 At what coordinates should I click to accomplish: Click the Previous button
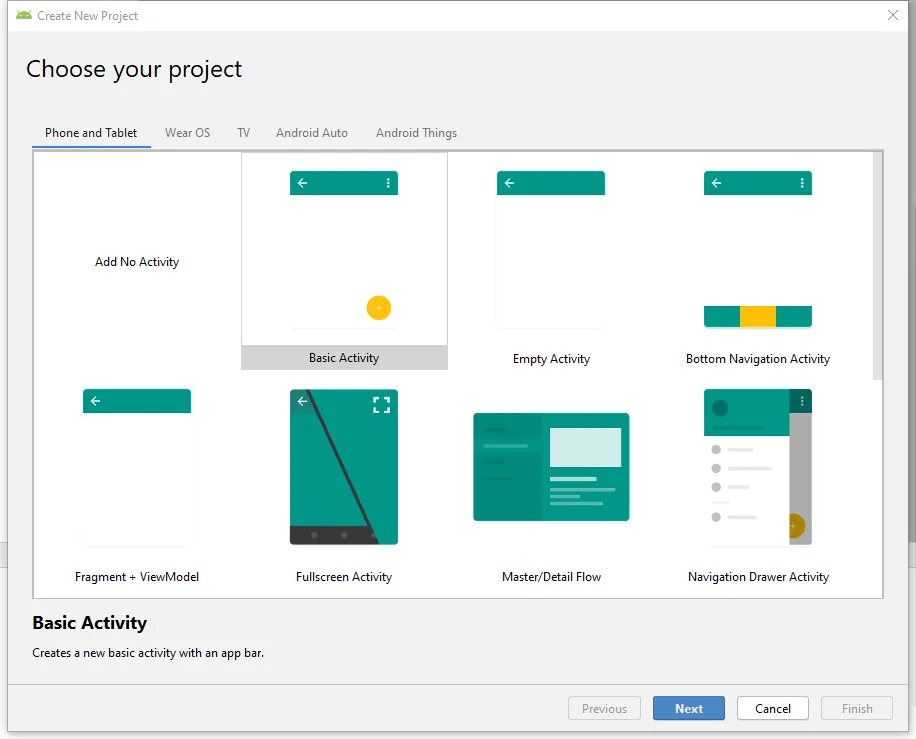tap(605, 708)
